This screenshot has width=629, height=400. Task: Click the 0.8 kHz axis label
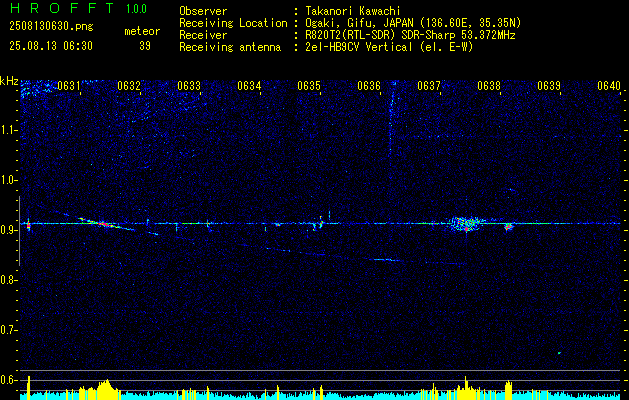pyautogui.click(x=9, y=280)
